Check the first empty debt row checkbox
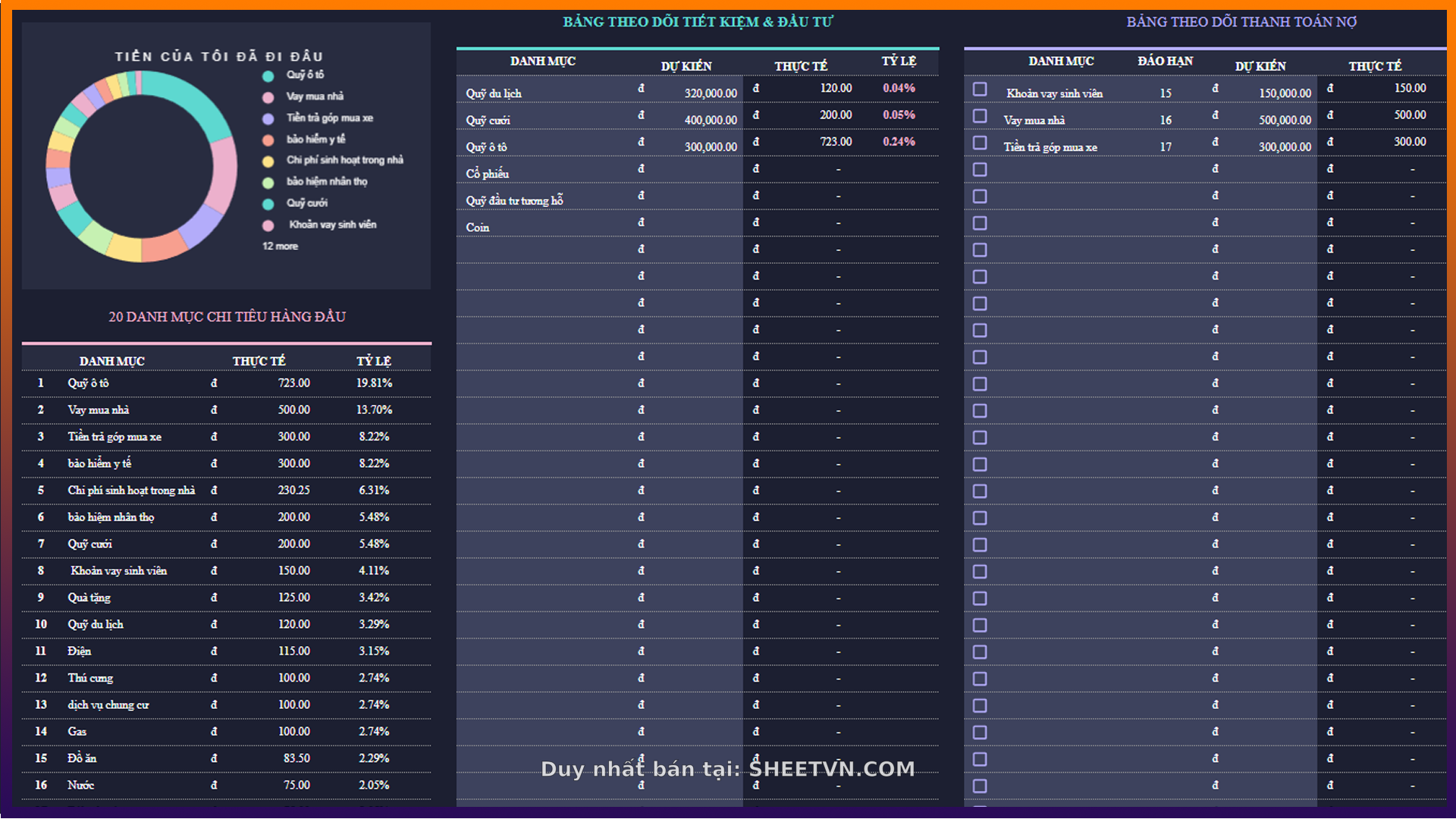 980,170
